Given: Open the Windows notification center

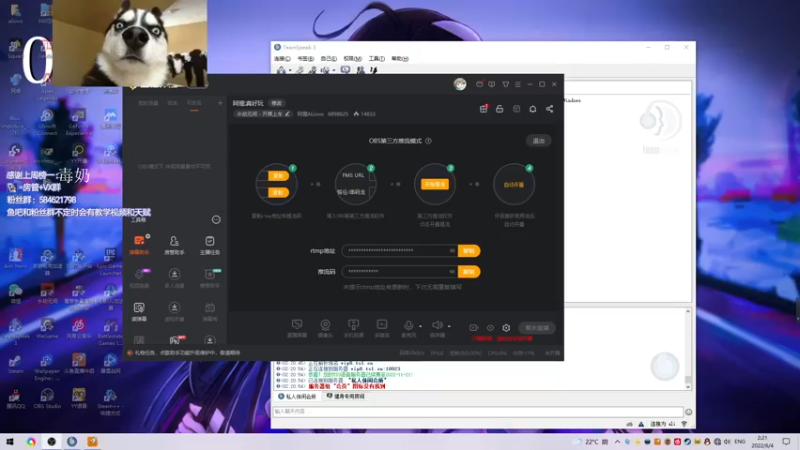Looking at the screenshot, I should pyautogui.click(x=786, y=442).
